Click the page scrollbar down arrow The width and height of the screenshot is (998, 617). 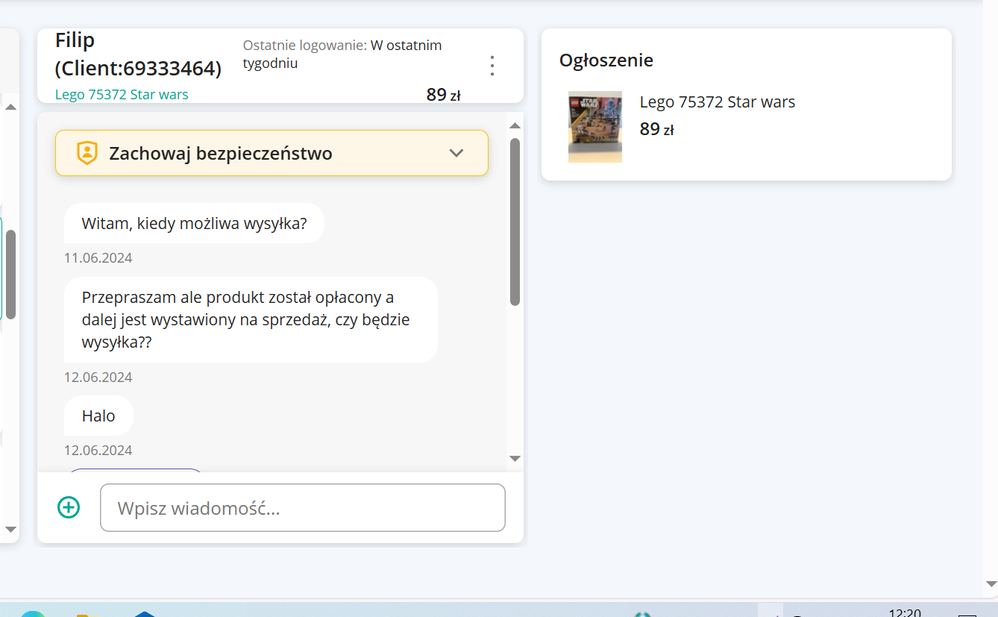991,584
